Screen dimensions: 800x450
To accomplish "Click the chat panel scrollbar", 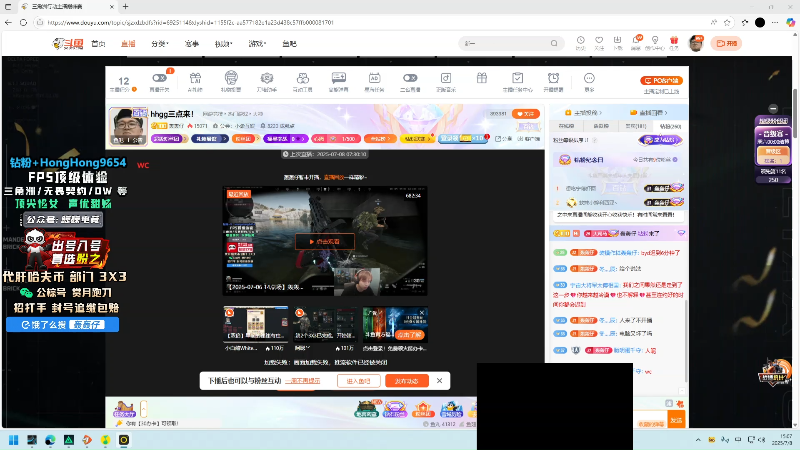I will pos(684,340).
